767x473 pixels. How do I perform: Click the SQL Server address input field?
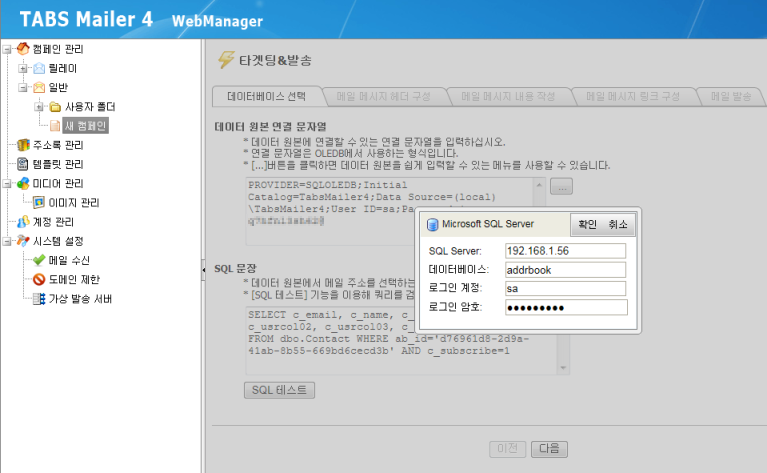(x=564, y=250)
